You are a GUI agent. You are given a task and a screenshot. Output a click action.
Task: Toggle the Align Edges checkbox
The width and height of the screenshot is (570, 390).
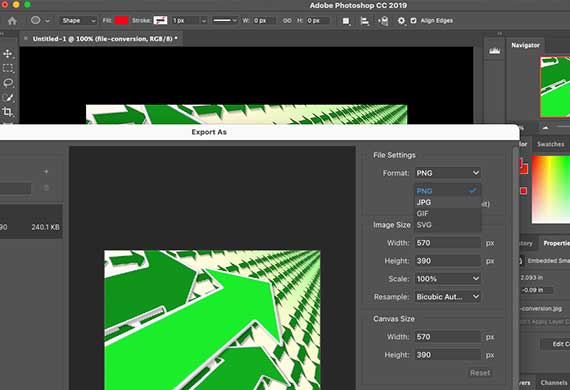coord(413,21)
